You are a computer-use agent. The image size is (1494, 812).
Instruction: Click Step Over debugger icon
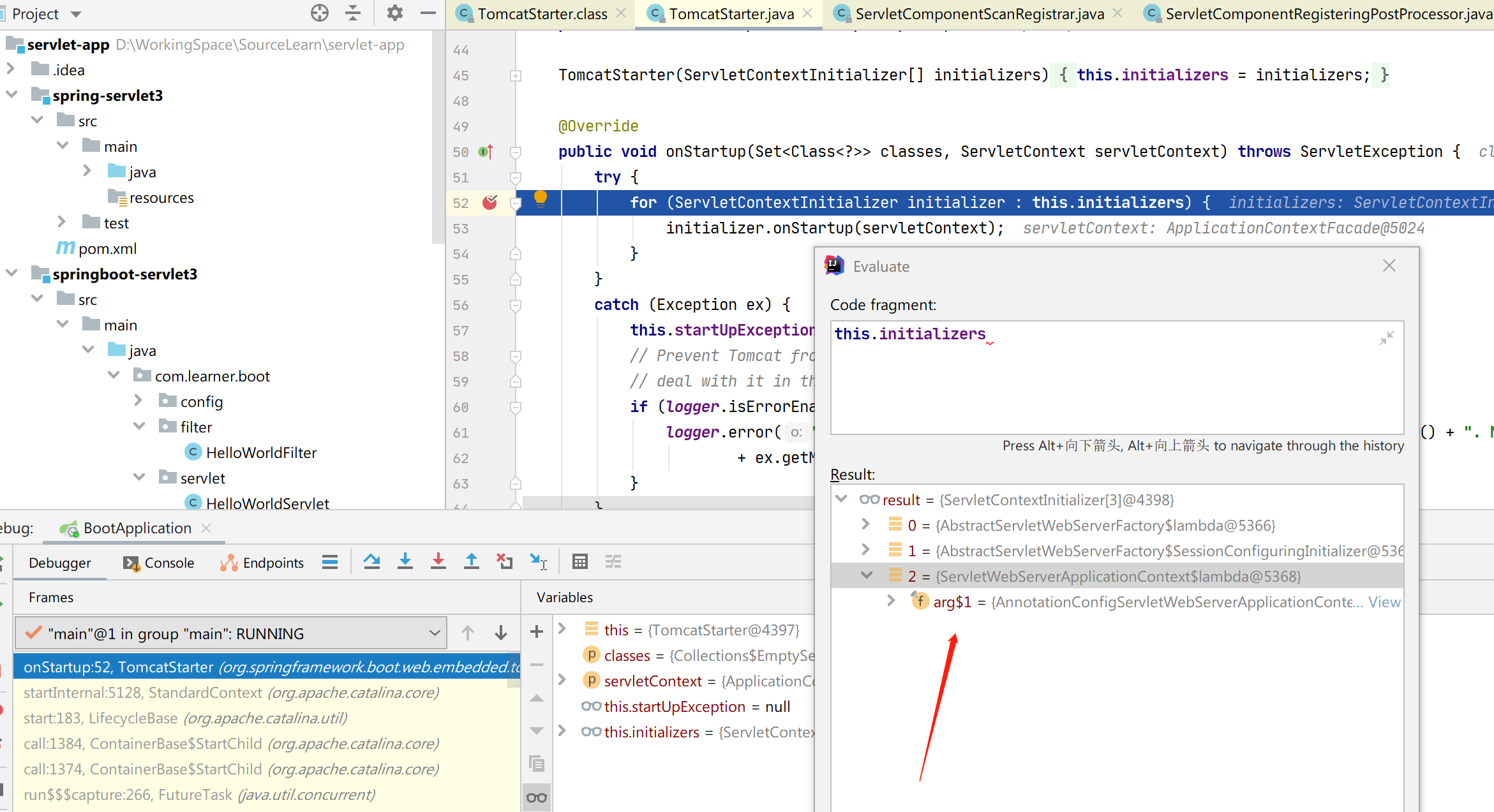point(372,562)
